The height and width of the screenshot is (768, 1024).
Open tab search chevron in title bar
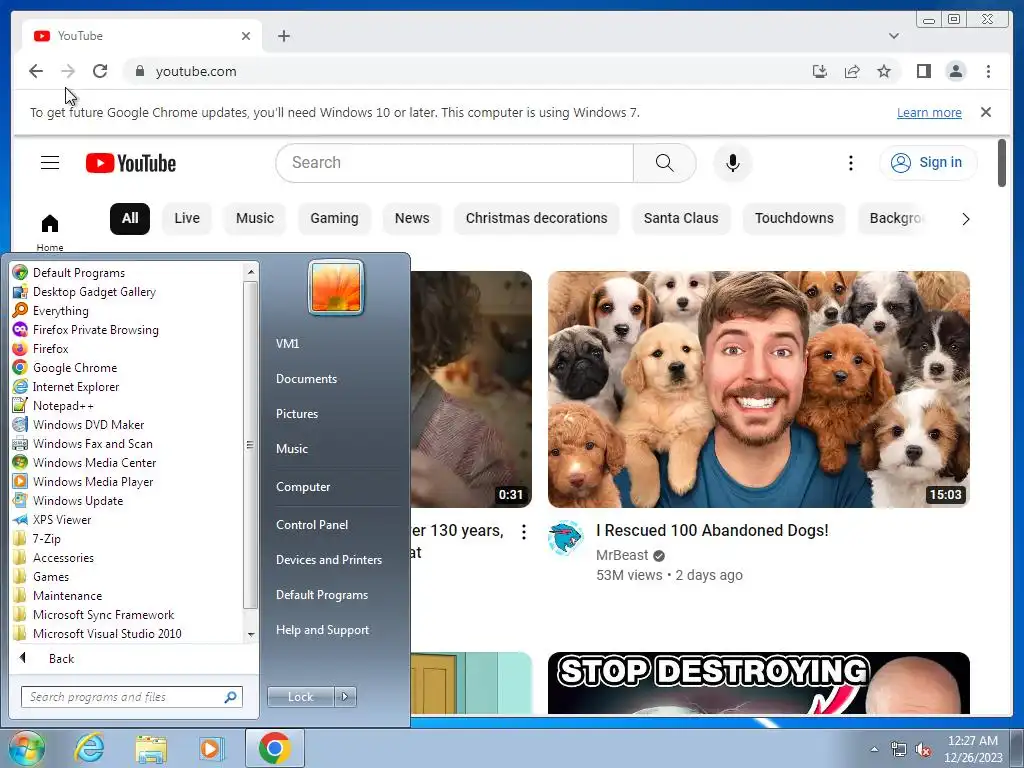pos(893,36)
